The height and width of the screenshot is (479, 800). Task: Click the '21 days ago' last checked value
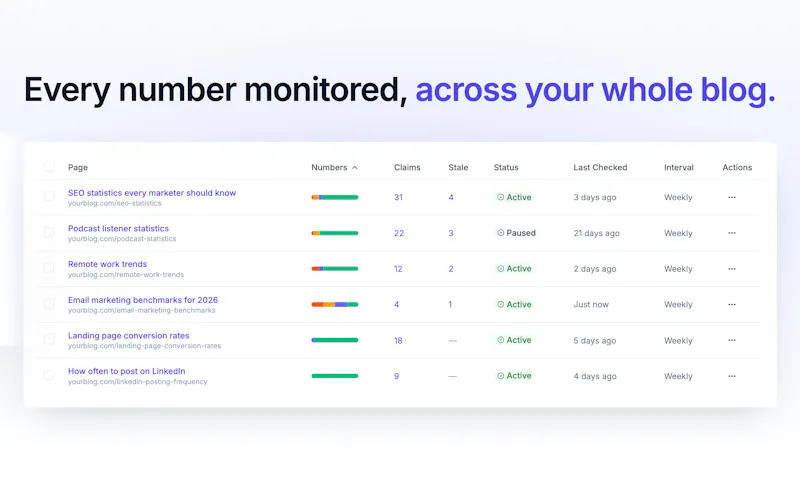(596, 233)
